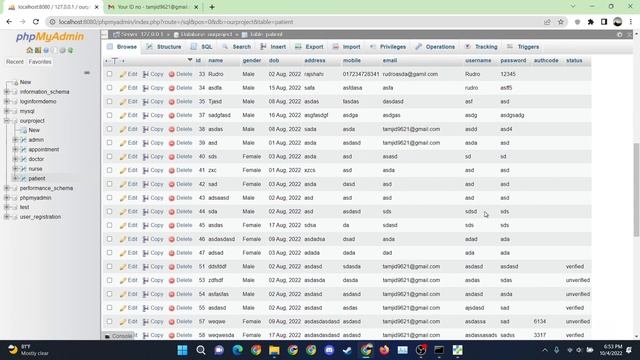Open the Recent tables list
This screenshot has width=640, height=360.
click(x=15, y=62)
